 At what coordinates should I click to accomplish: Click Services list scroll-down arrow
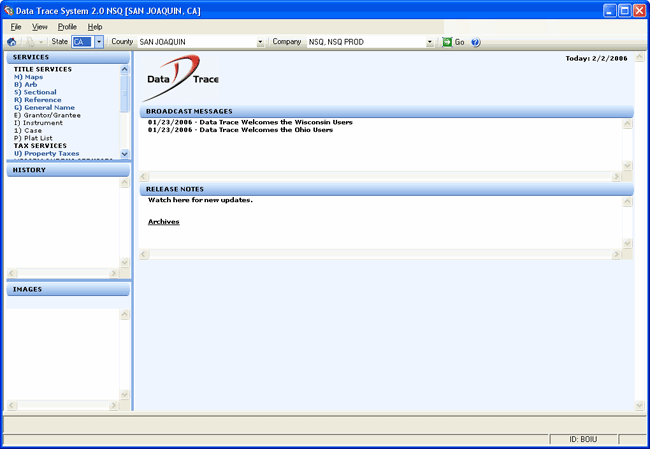tap(125, 154)
